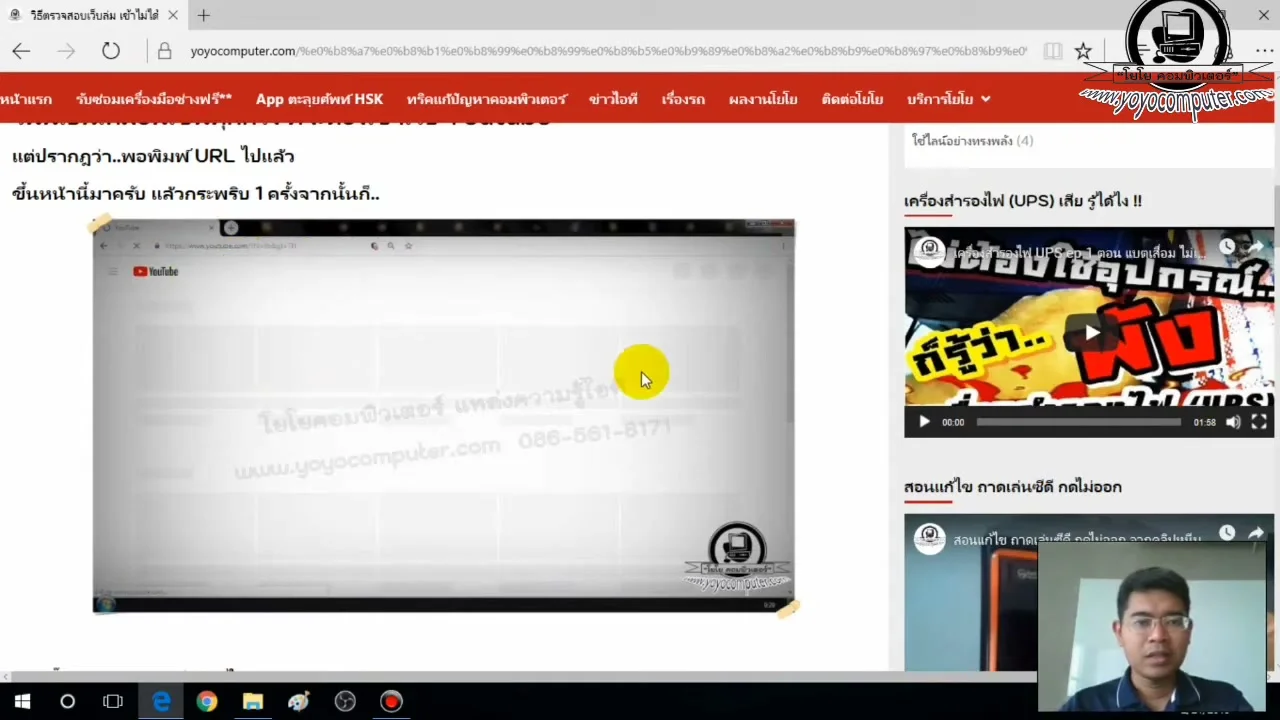The height and width of the screenshot is (720, 1280).
Task: Click watch-later clock icon on UPS video
Action: pos(1227,247)
